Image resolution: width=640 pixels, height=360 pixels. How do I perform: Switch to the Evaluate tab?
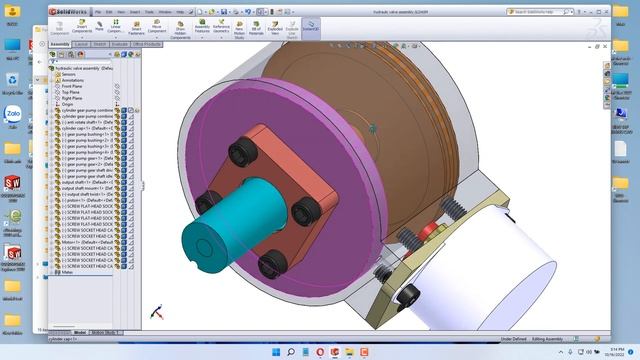click(x=119, y=44)
